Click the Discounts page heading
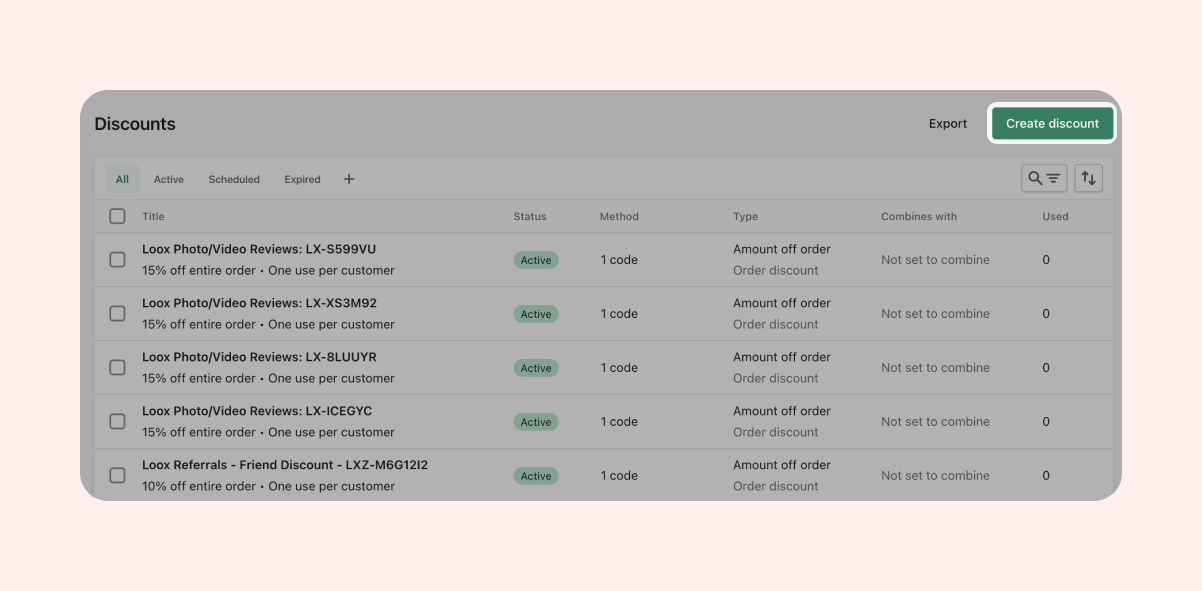The width and height of the screenshot is (1202, 591). pos(135,124)
